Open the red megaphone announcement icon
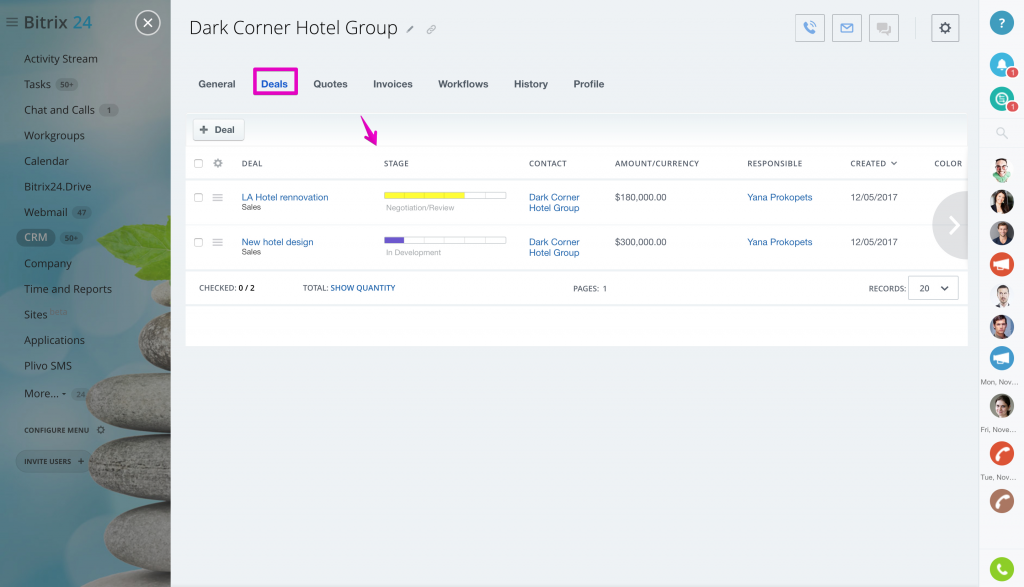 tap(1001, 264)
